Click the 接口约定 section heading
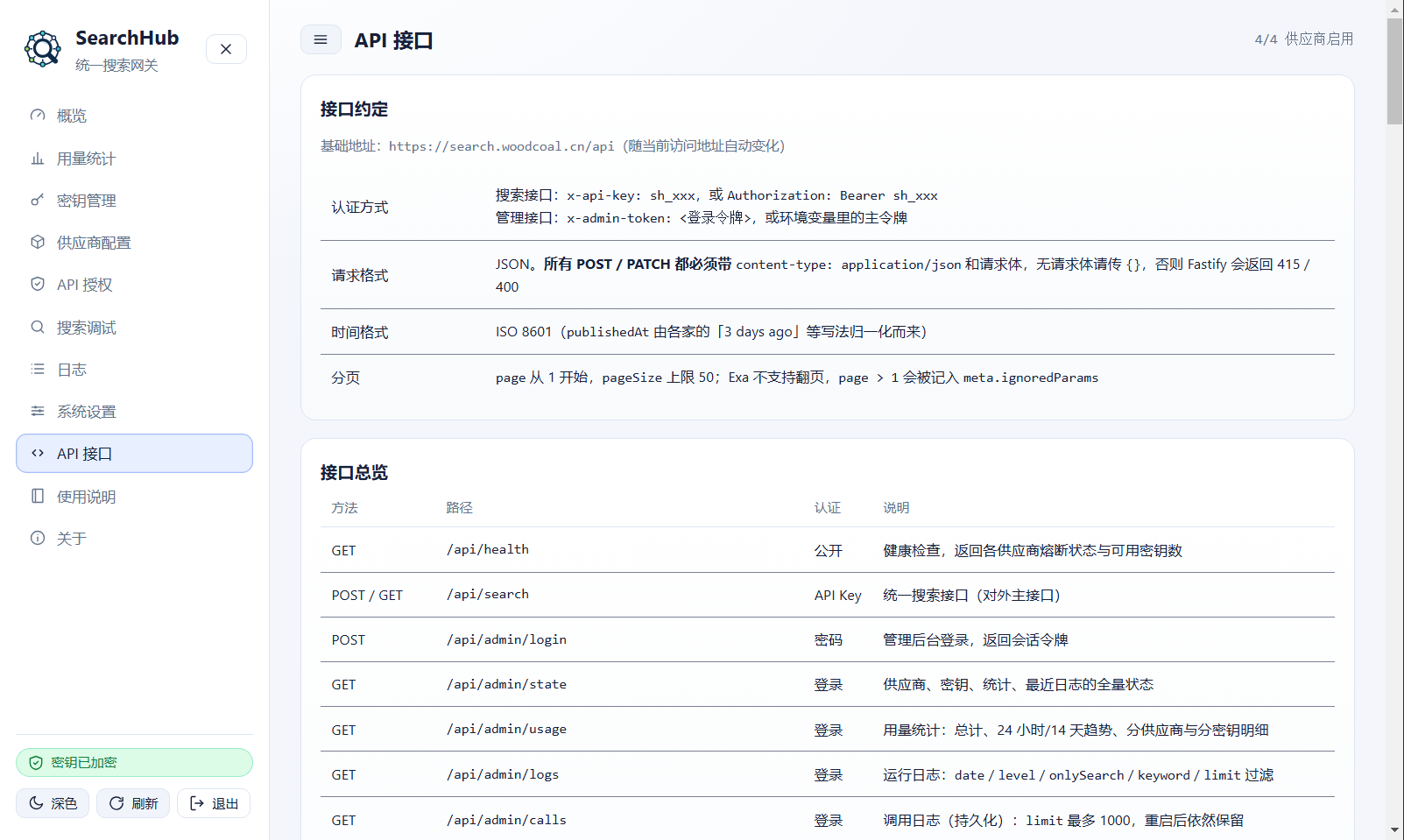 click(354, 109)
